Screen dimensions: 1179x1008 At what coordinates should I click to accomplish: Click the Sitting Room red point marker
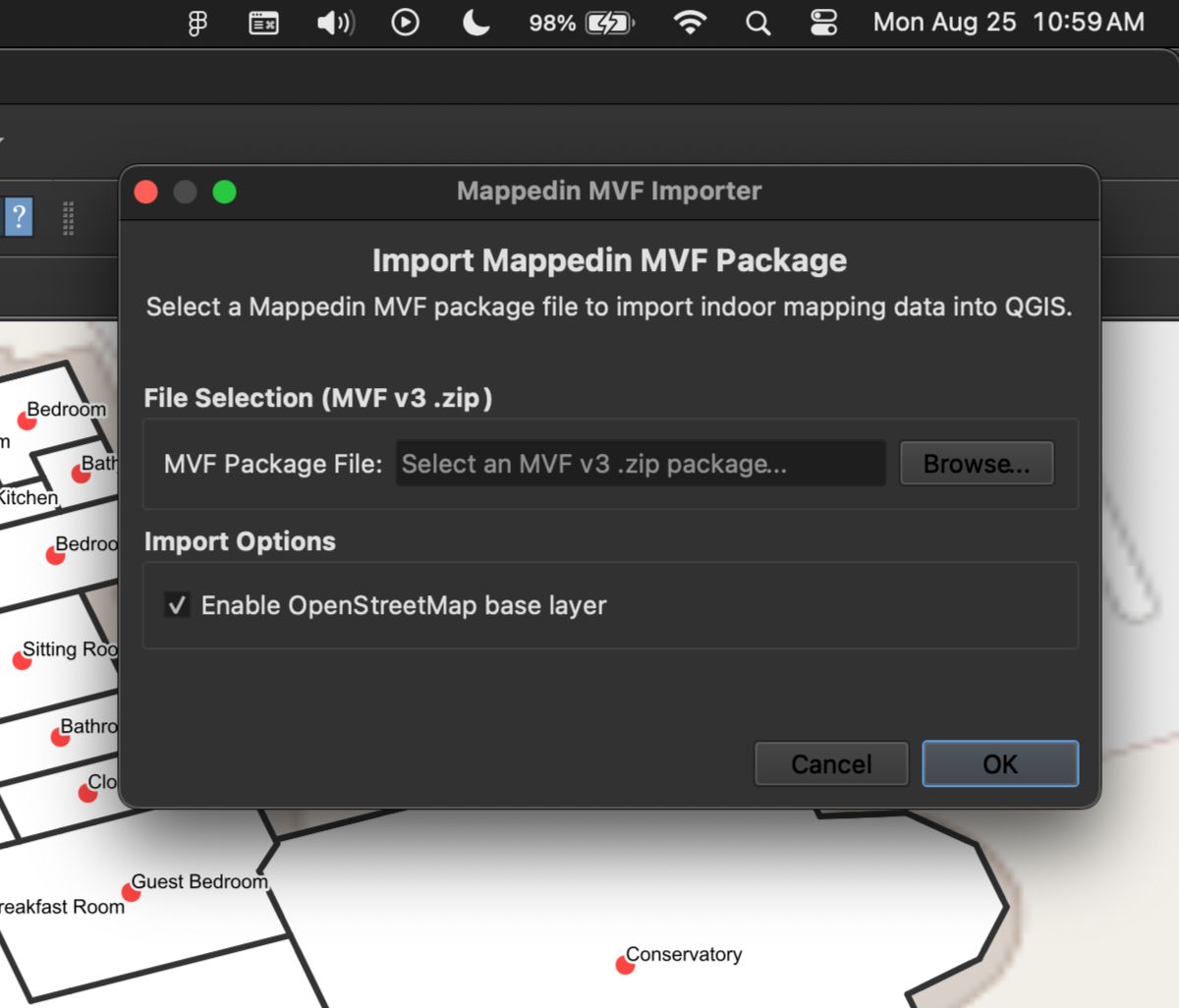(x=22, y=660)
